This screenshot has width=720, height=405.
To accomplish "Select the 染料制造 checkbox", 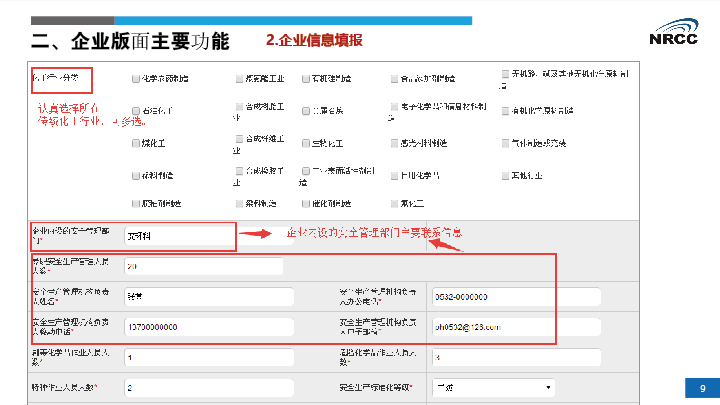I will [239, 204].
